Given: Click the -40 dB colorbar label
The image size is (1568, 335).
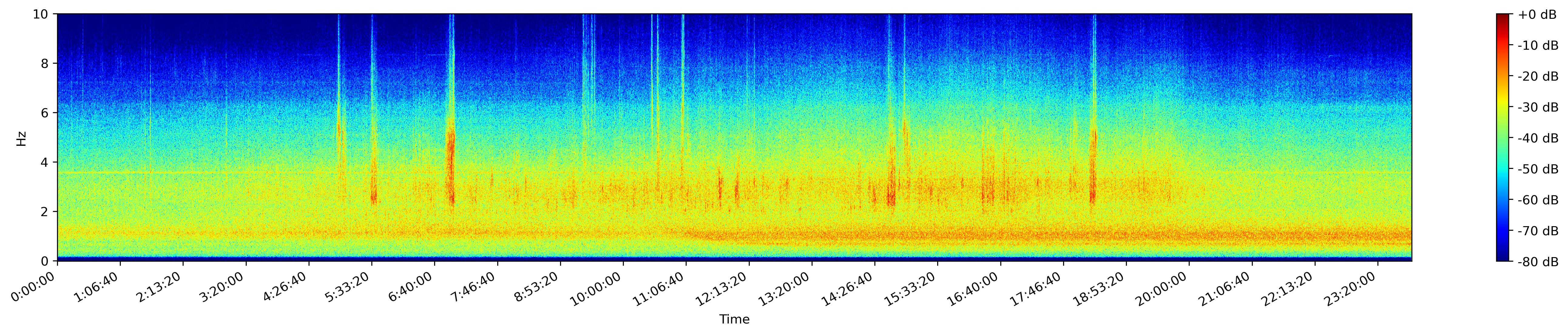Looking at the screenshot, I should [1538, 139].
